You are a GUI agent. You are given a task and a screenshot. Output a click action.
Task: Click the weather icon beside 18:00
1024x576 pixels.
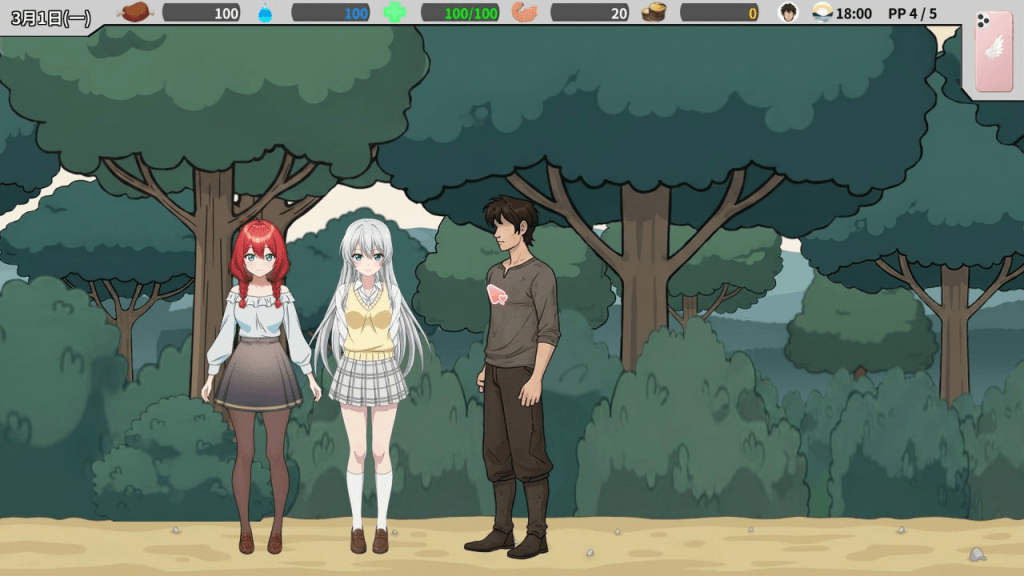821,13
